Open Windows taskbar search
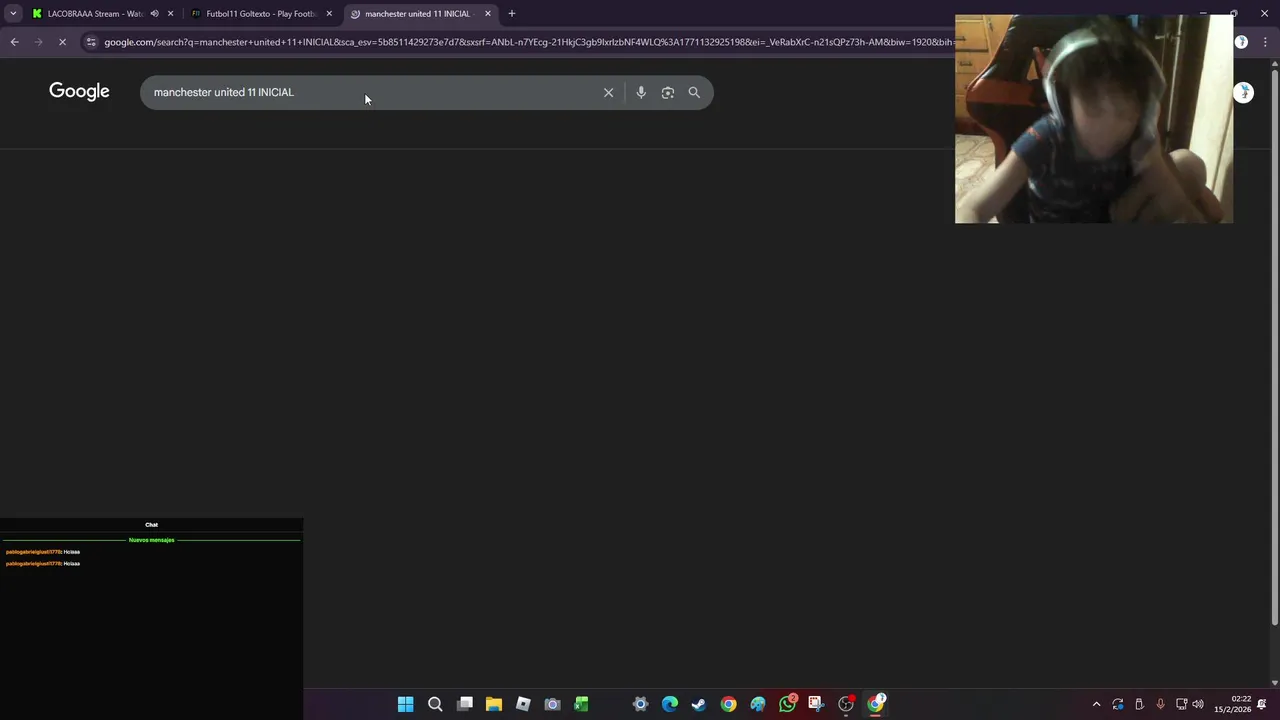This screenshot has width=1280, height=720. 435,704
